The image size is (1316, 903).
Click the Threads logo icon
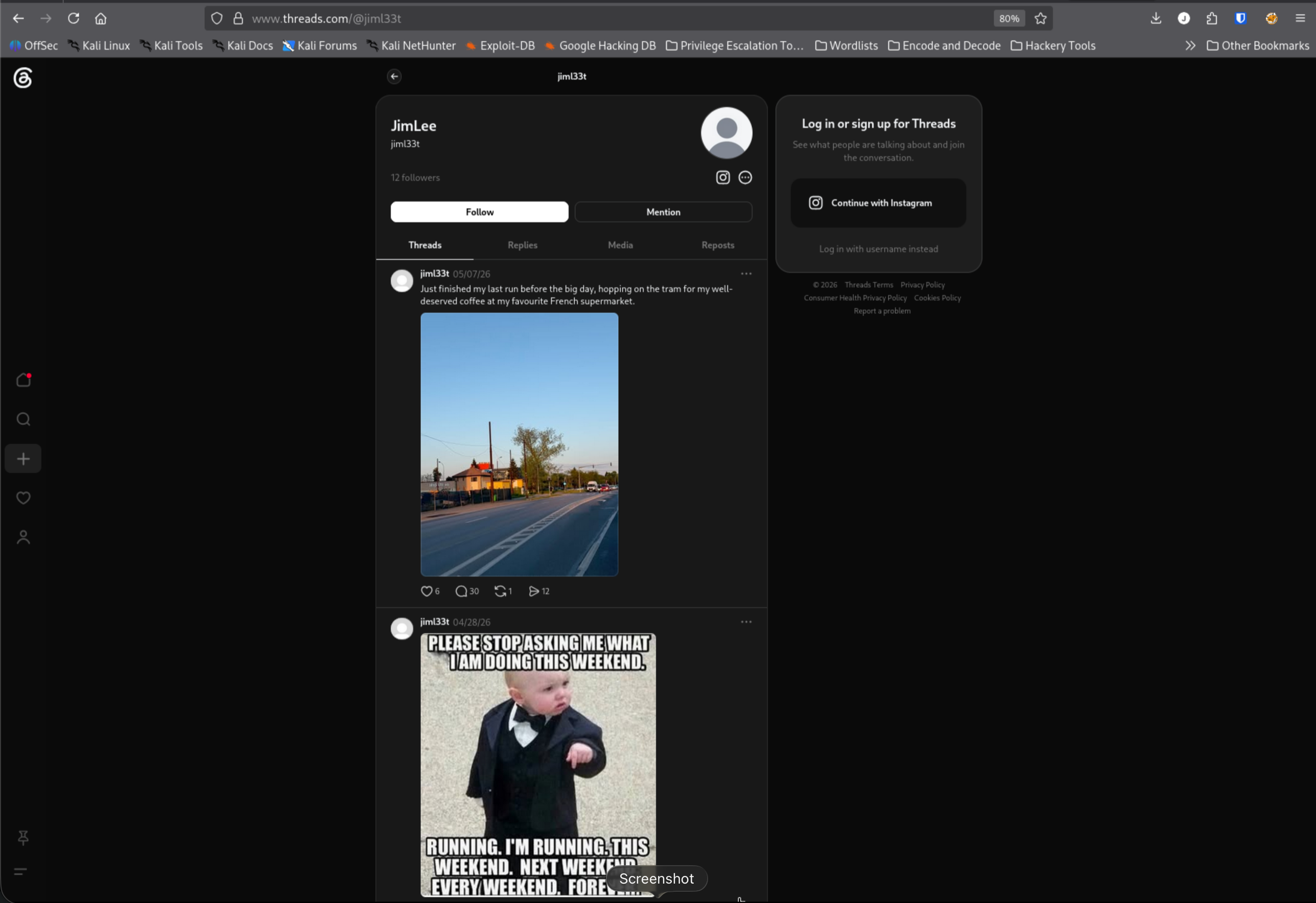click(22, 78)
